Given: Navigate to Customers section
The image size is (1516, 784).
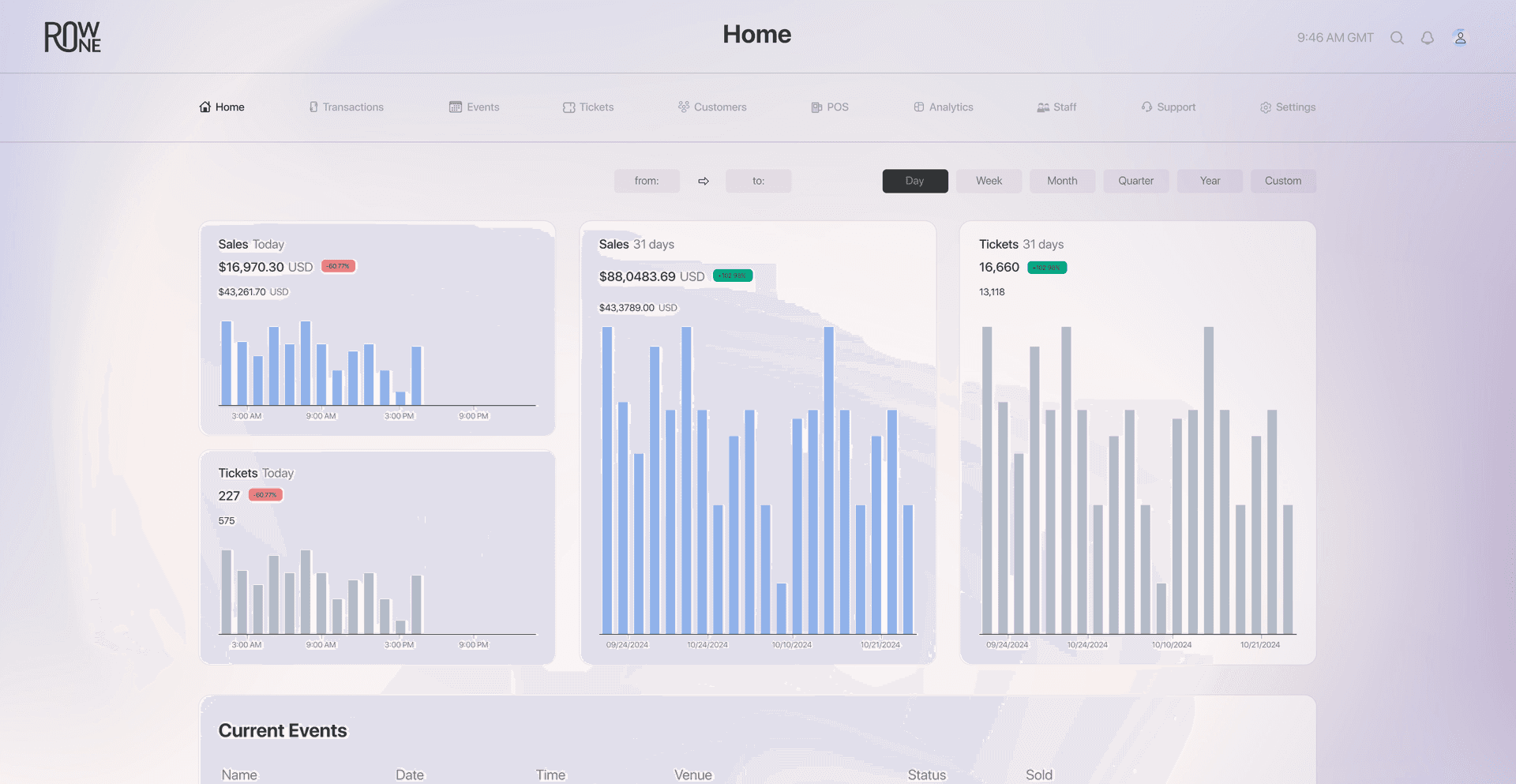Looking at the screenshot, I should (711, 107).
